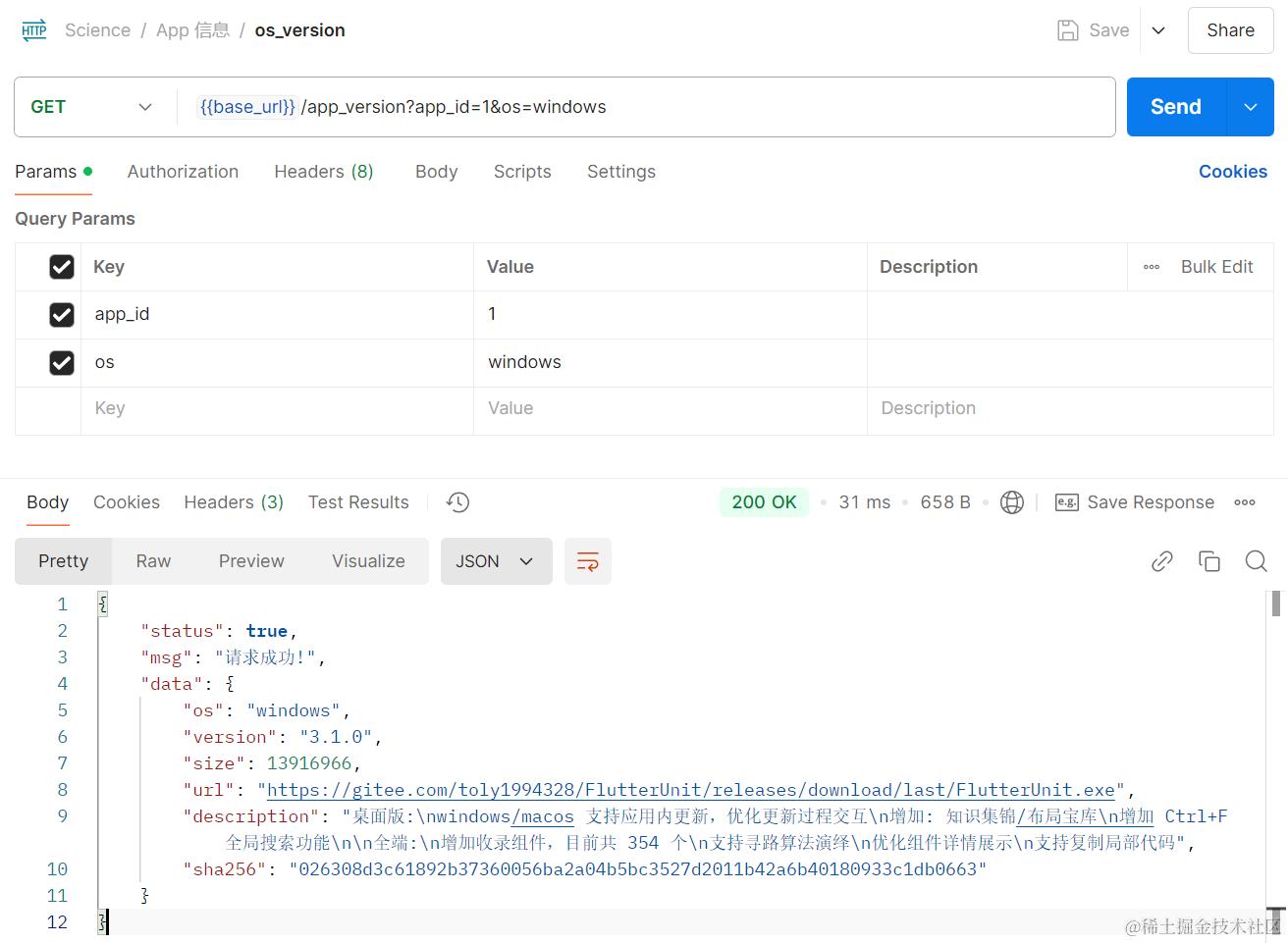This screenshot has height=943, width=1288.
Task: Open the response more options dots
Action: tap(1245, 502)
